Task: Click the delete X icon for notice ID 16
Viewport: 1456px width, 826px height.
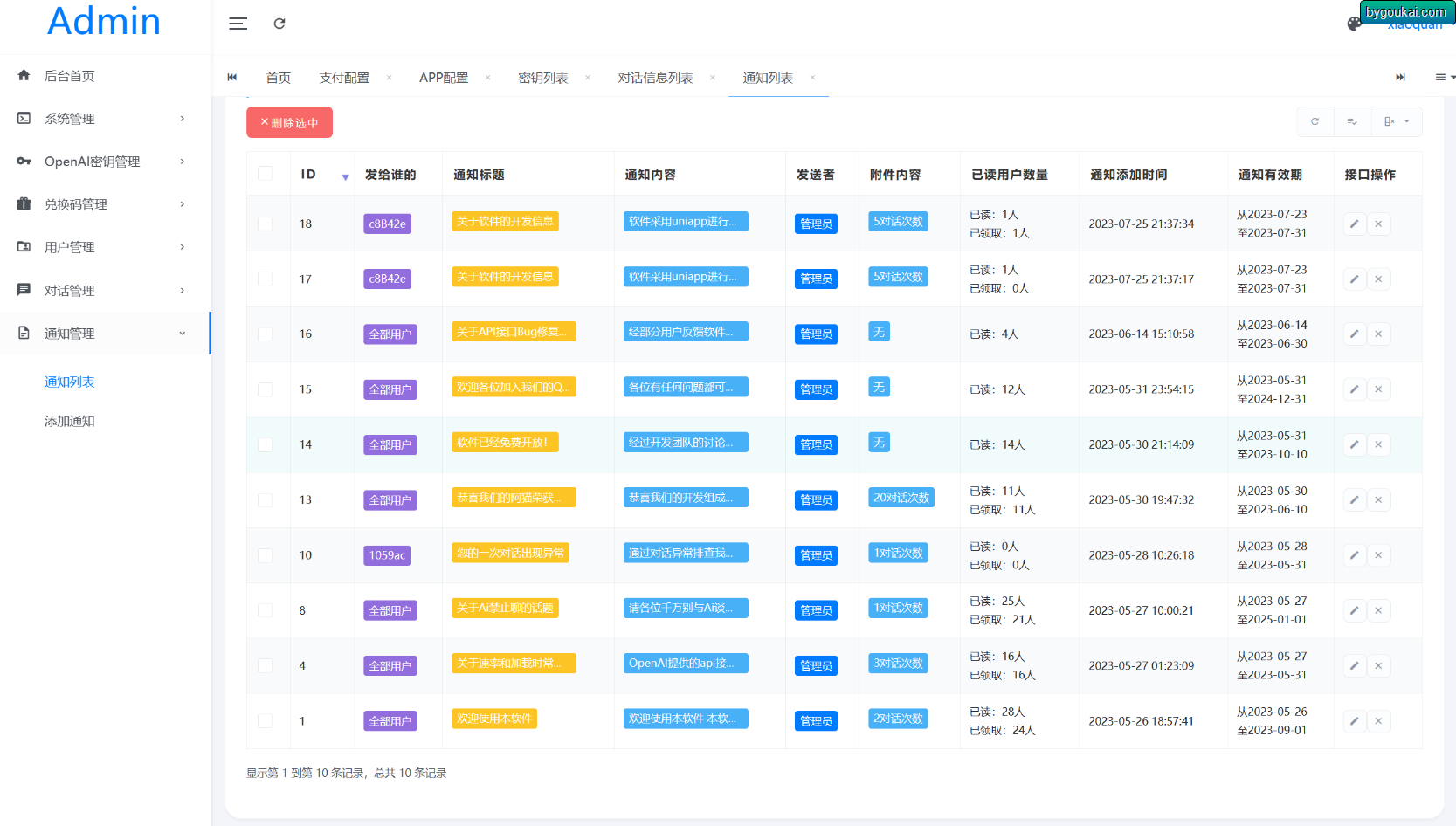Action: 1378,334
